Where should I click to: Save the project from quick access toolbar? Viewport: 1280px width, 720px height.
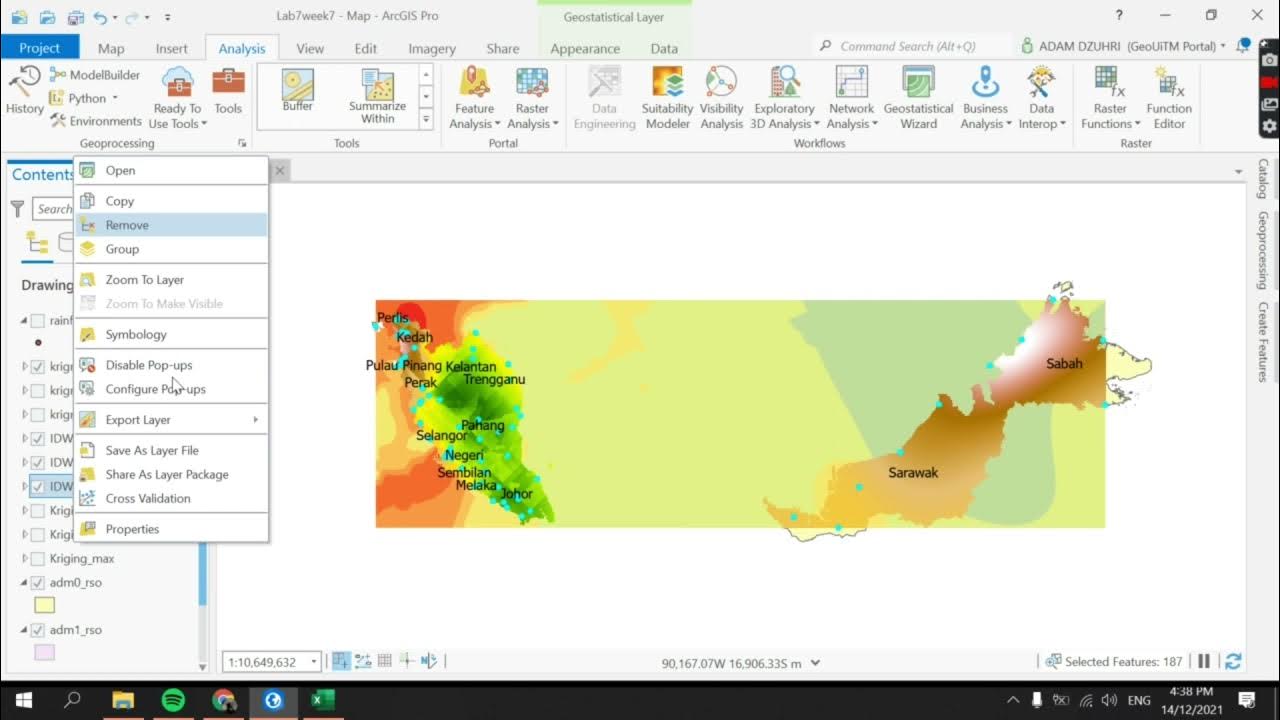pos(76,17)
